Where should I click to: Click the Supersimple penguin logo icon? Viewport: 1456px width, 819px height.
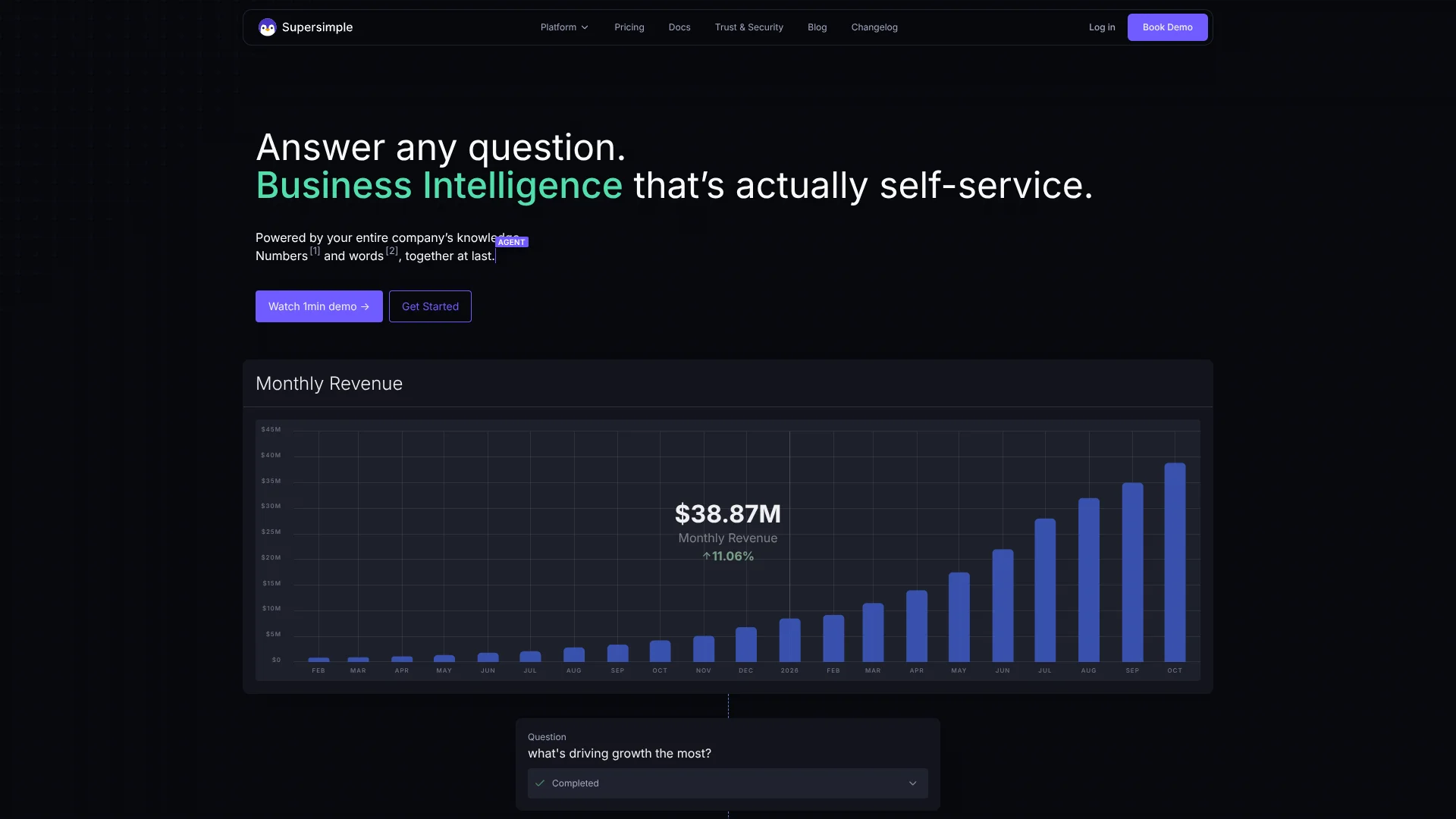(x=267, y=27)
